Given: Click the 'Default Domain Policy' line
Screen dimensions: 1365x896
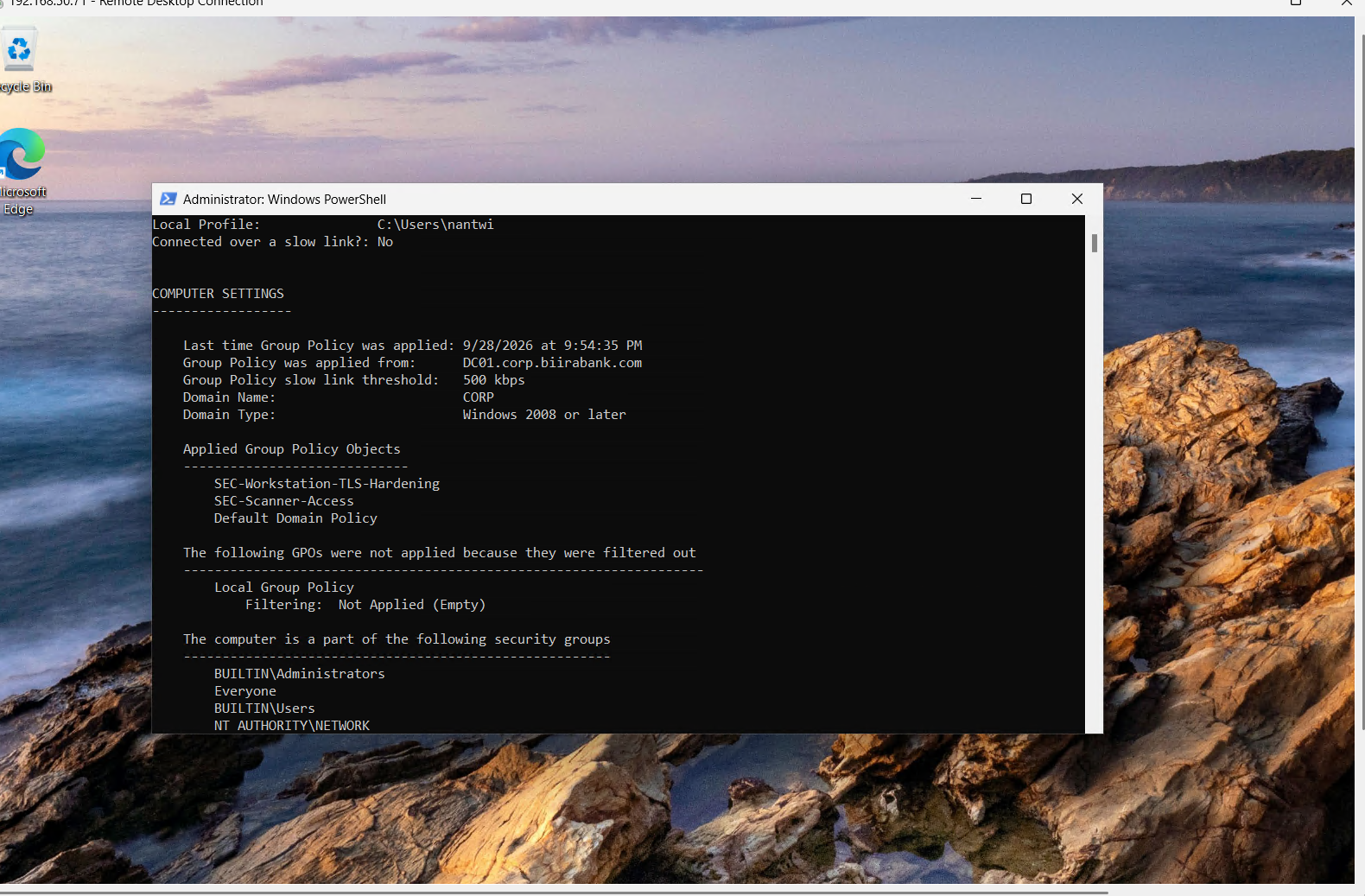Looking at the screenshot, I should pyautogui.click(x=295, y=518).
